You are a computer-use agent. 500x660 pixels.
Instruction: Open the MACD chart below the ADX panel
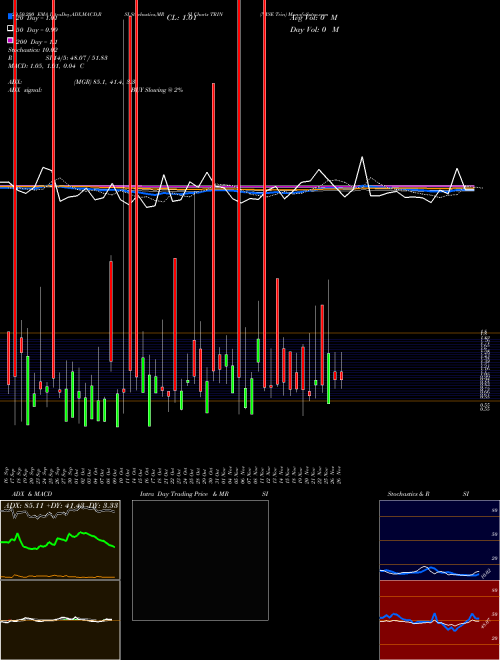(60, 620)
